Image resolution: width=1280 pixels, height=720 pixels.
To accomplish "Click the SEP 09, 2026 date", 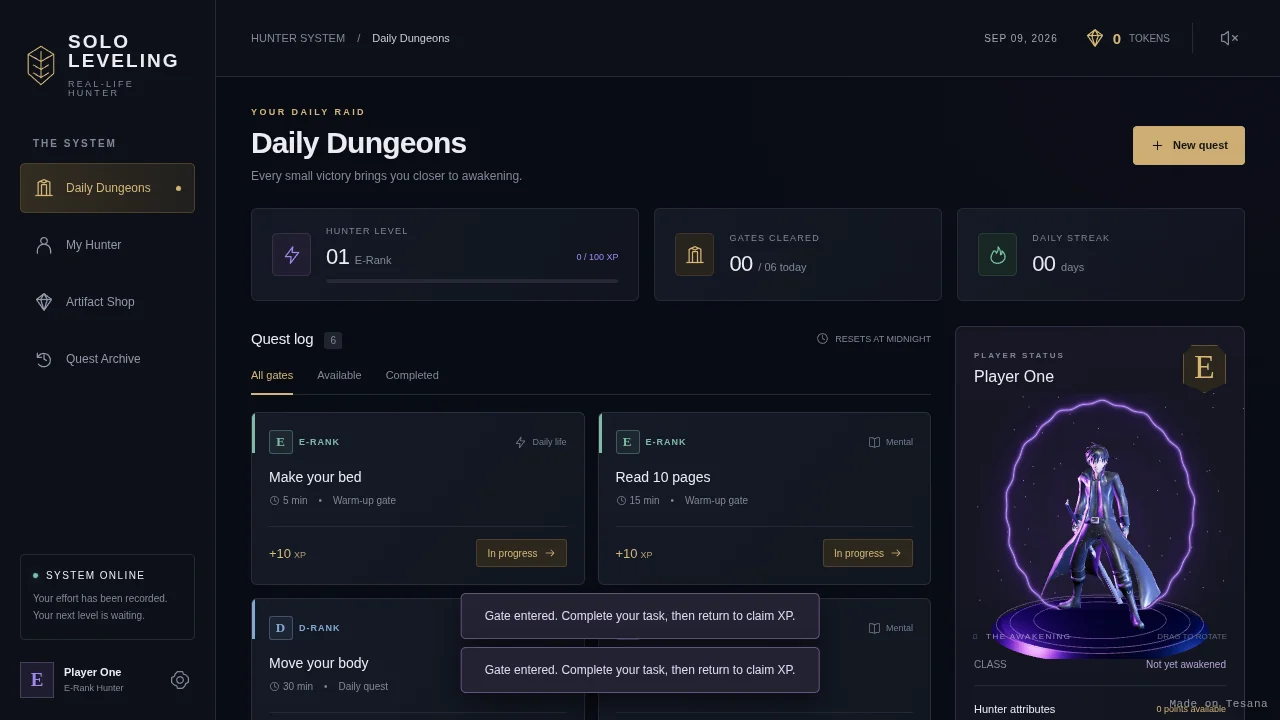I will 1020,38.
